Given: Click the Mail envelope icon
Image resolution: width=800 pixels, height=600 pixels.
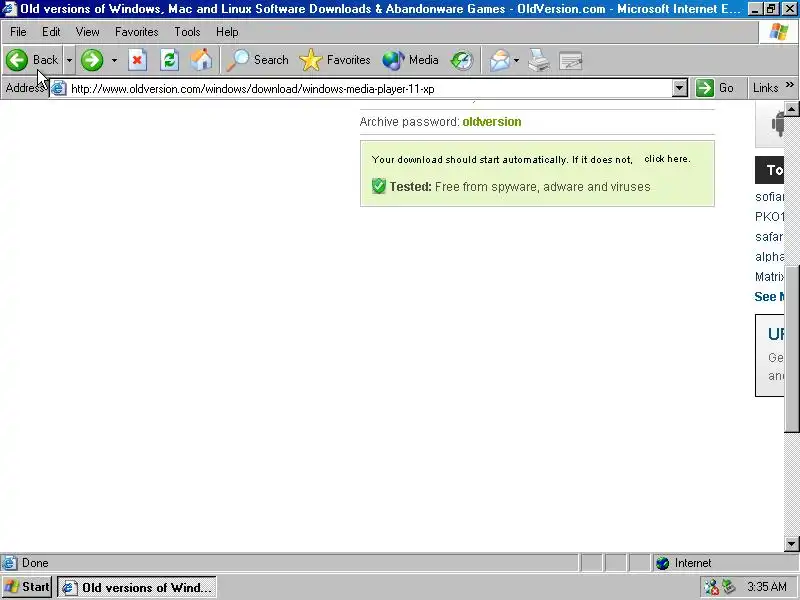Looking at the screenshot, I should tap(500, 60).
